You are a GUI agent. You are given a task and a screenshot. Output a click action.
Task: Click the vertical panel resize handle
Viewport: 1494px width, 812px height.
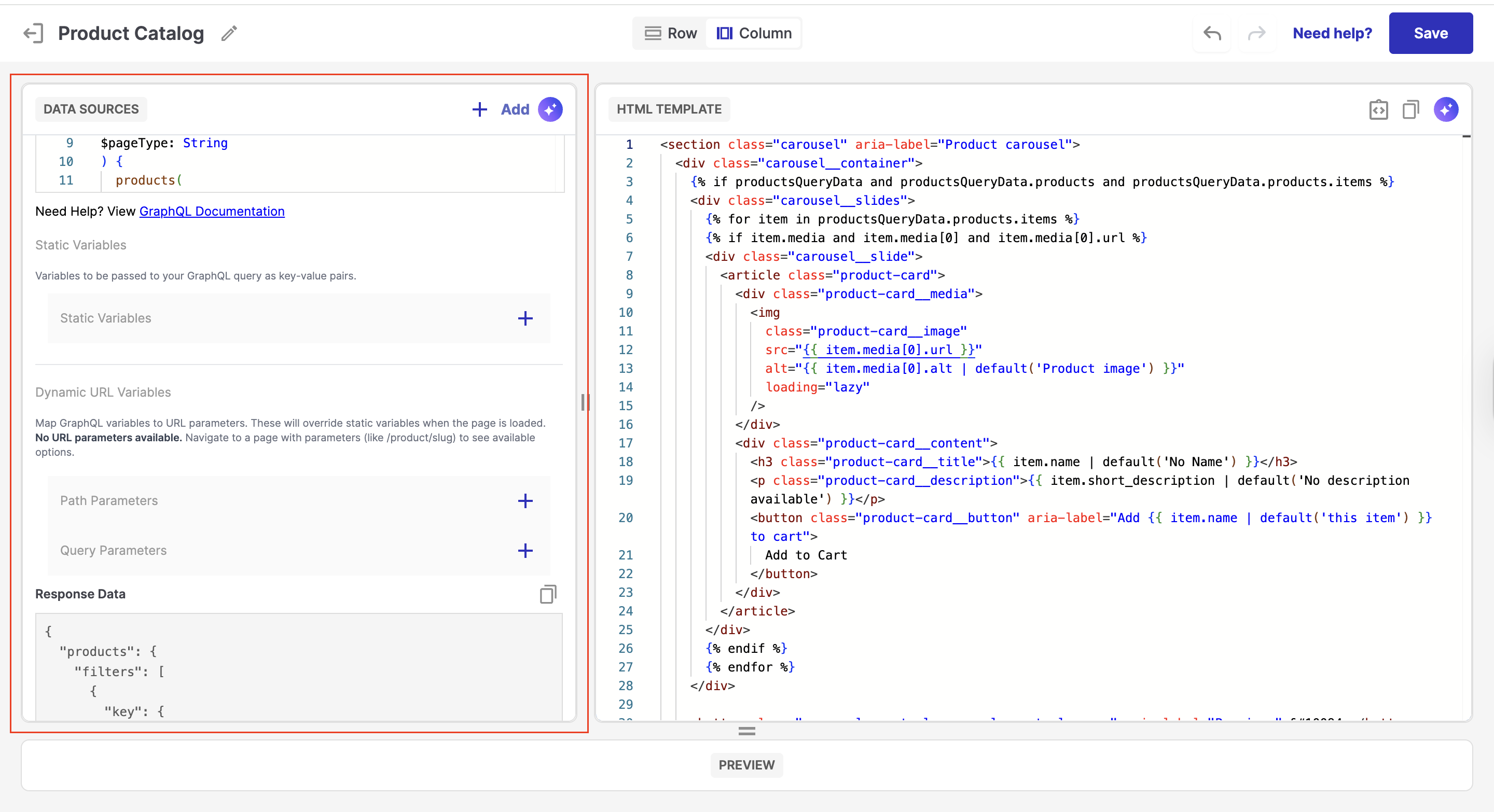point(585,402)
